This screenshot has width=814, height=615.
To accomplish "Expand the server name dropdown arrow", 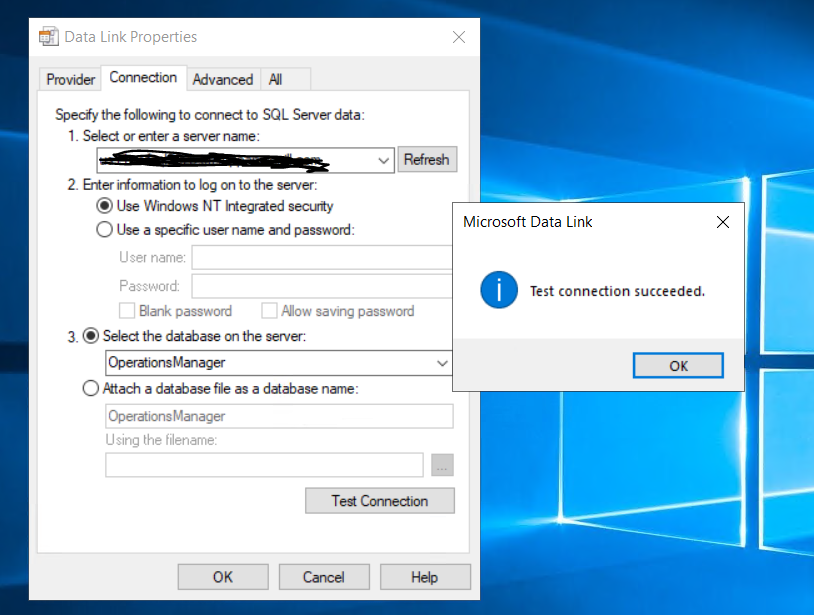I will pyautogui.click(x=384, y=160).
